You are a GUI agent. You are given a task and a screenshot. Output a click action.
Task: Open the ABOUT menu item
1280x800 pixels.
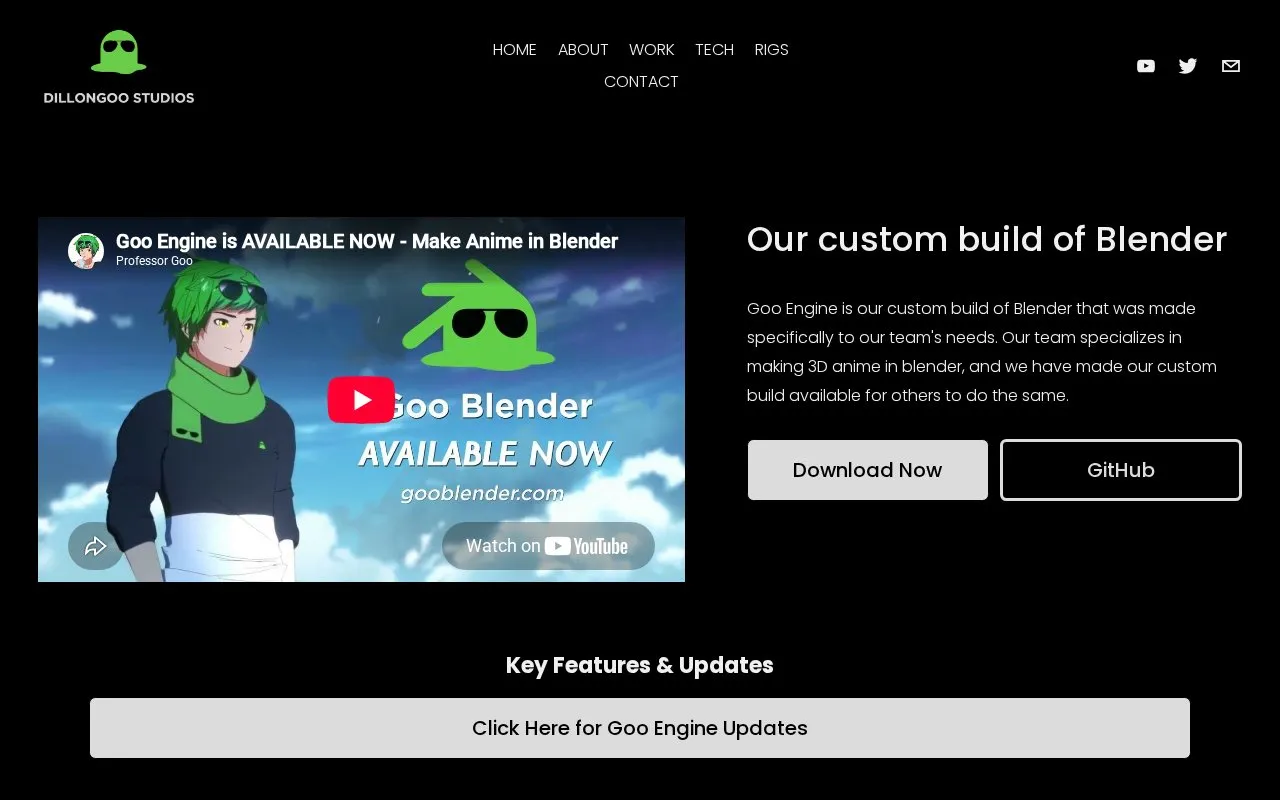[x=583, y=50]
